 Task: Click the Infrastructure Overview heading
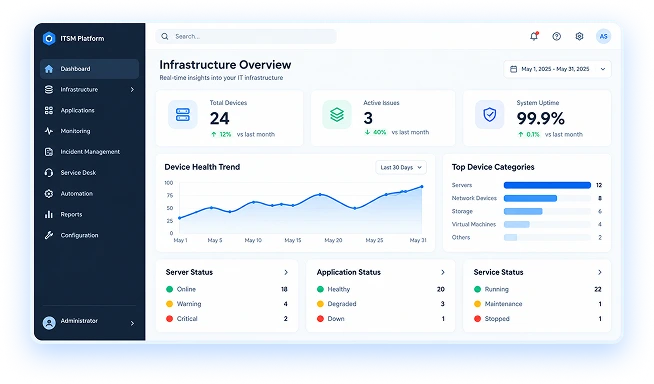pos(225,65)
